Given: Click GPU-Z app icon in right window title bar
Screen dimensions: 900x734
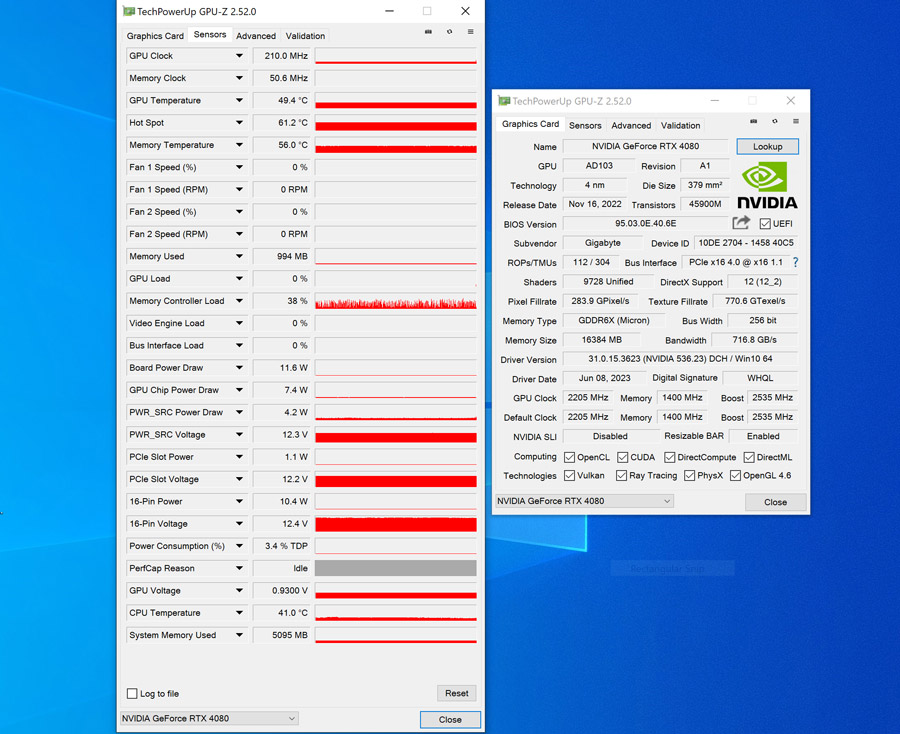Looking at the screenshot, I should [x=504, y=101].
